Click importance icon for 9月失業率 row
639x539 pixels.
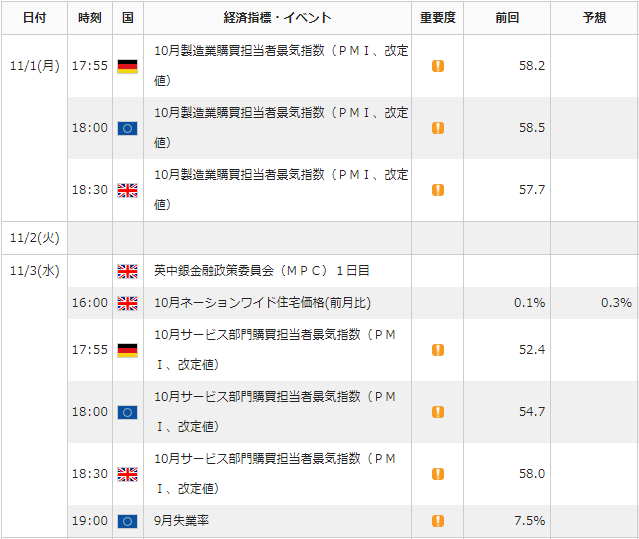(x=438, y=521)
